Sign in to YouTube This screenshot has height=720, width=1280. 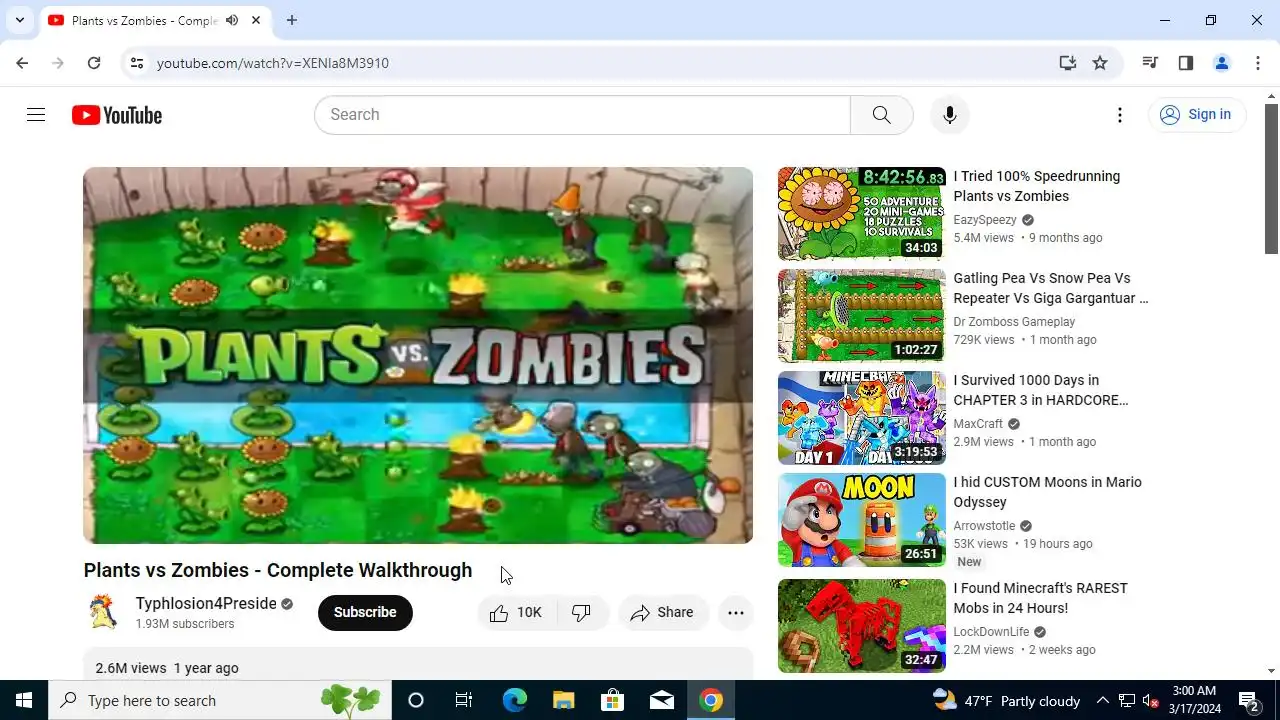click(x=1196, y=115)
